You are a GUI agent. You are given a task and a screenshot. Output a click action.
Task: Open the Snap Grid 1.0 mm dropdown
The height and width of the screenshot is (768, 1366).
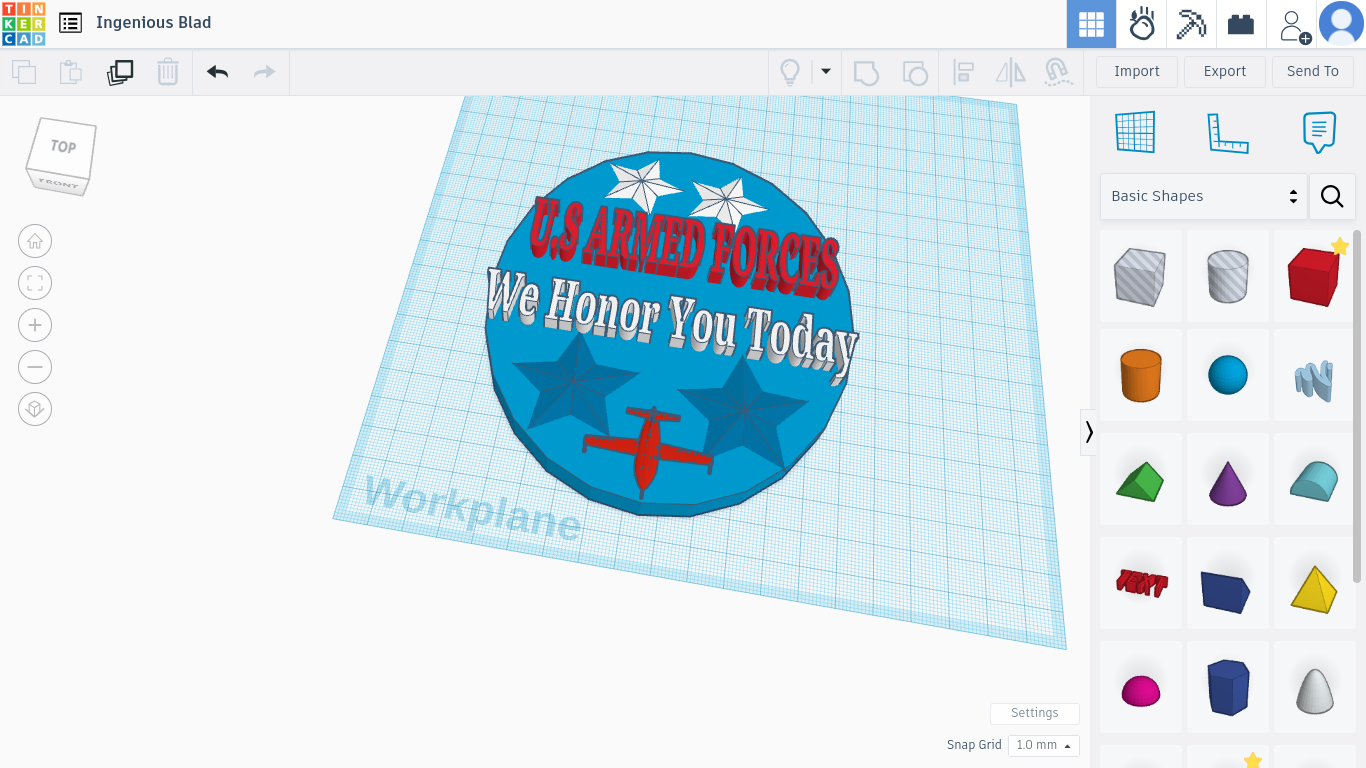click(1044, 745)
